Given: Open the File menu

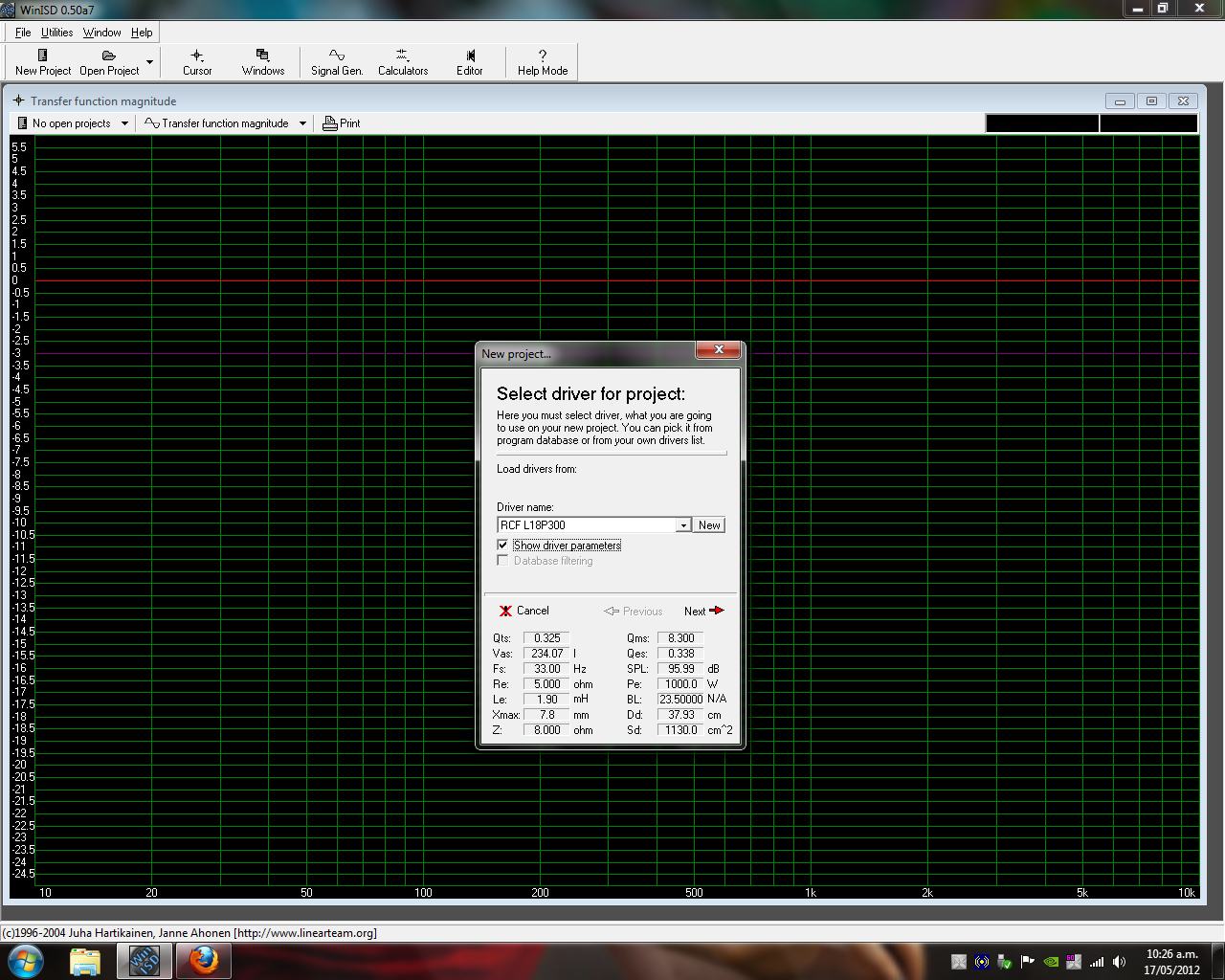Looking at the screenshot, I should (23, 33).
